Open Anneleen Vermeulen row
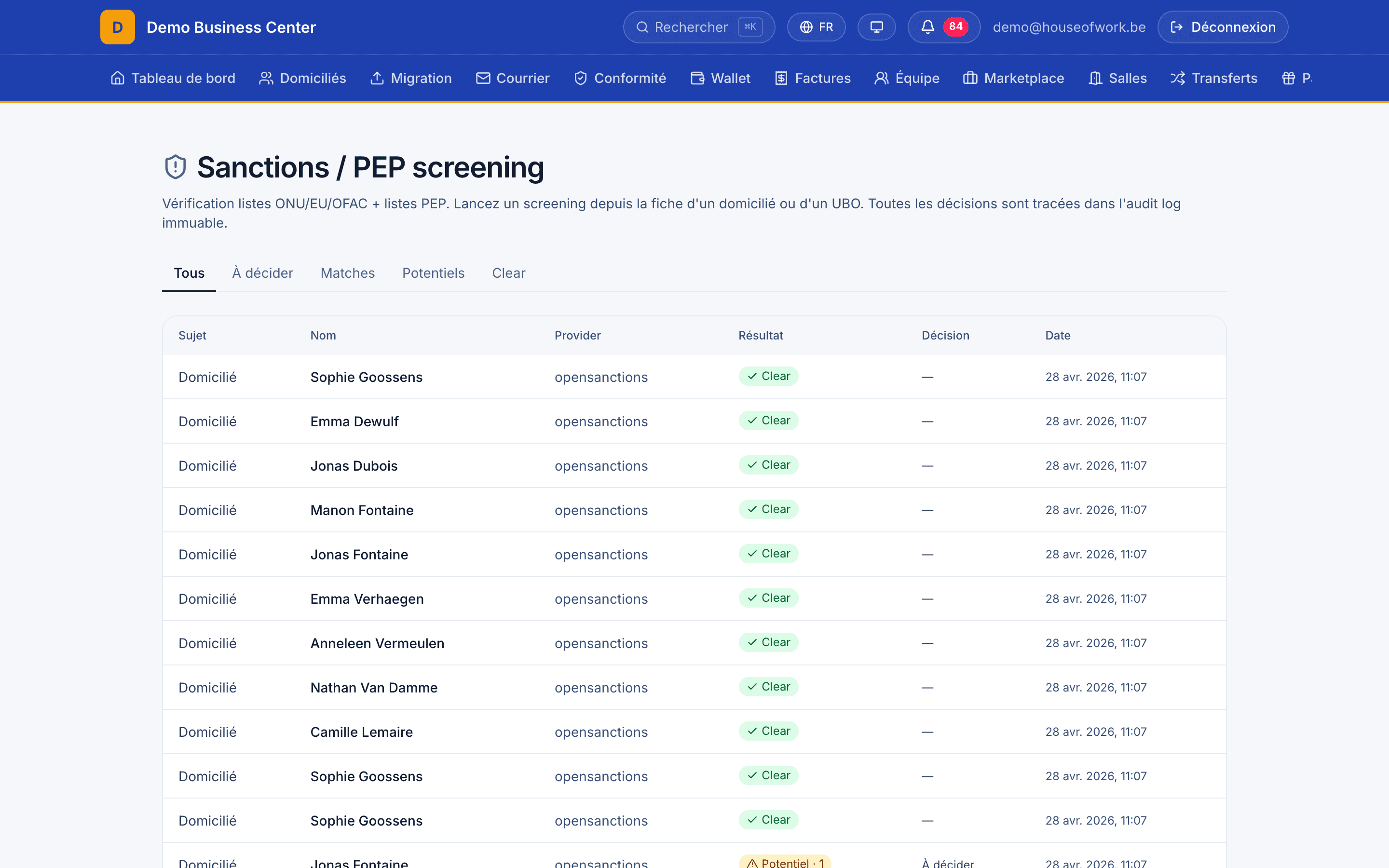The height and width of the screenshot is (868, 1389). [x=694, y=643]
